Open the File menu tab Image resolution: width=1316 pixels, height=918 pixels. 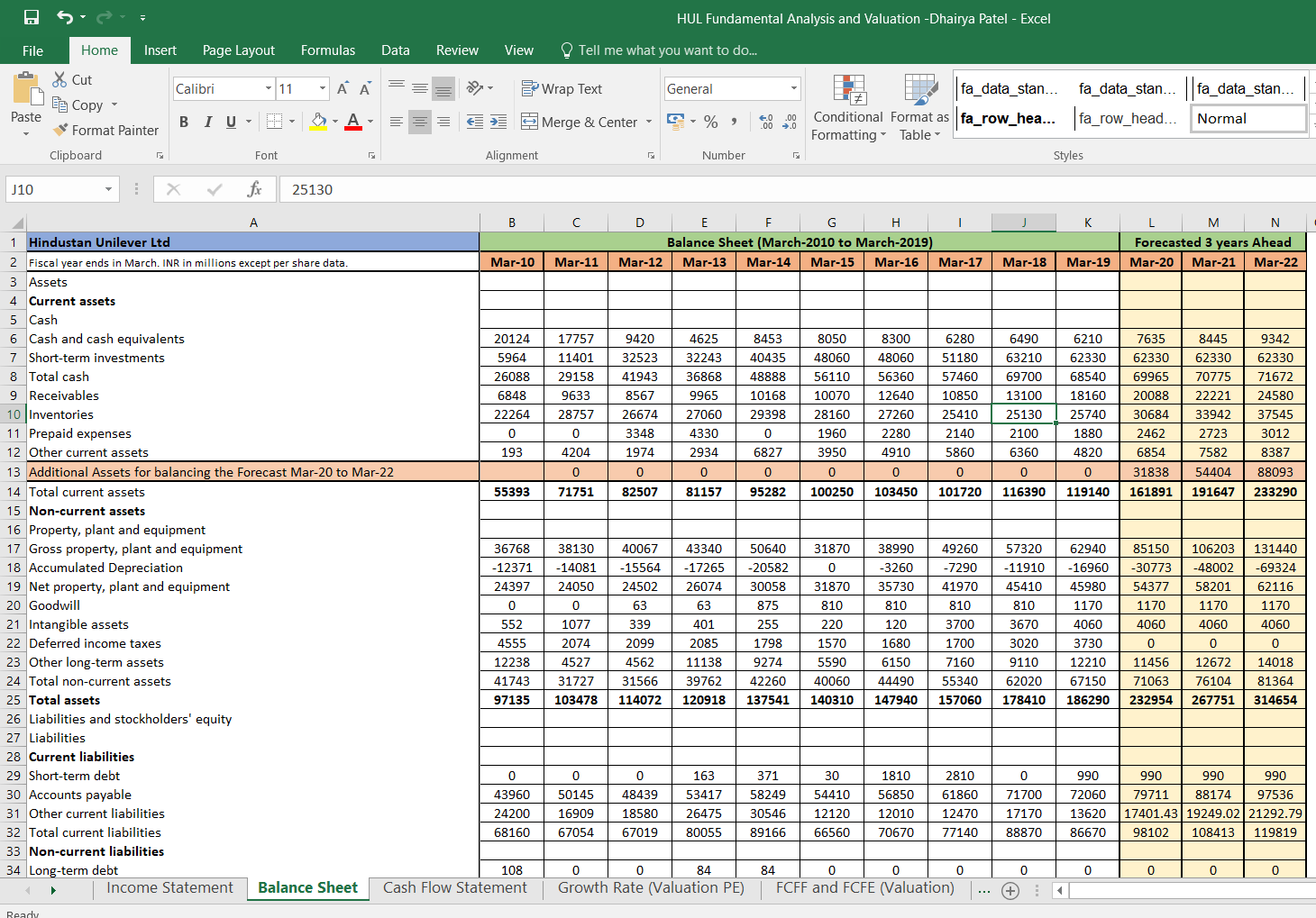(x=32, y=50)
